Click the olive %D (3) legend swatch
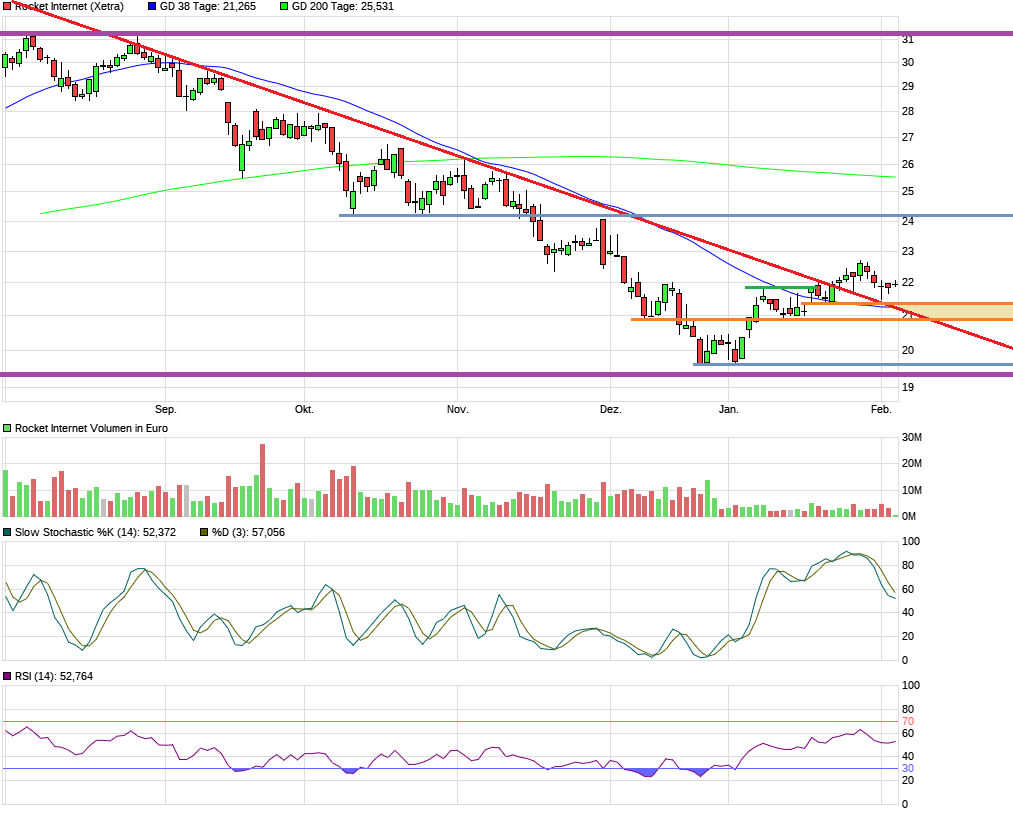 click(204, 533)
